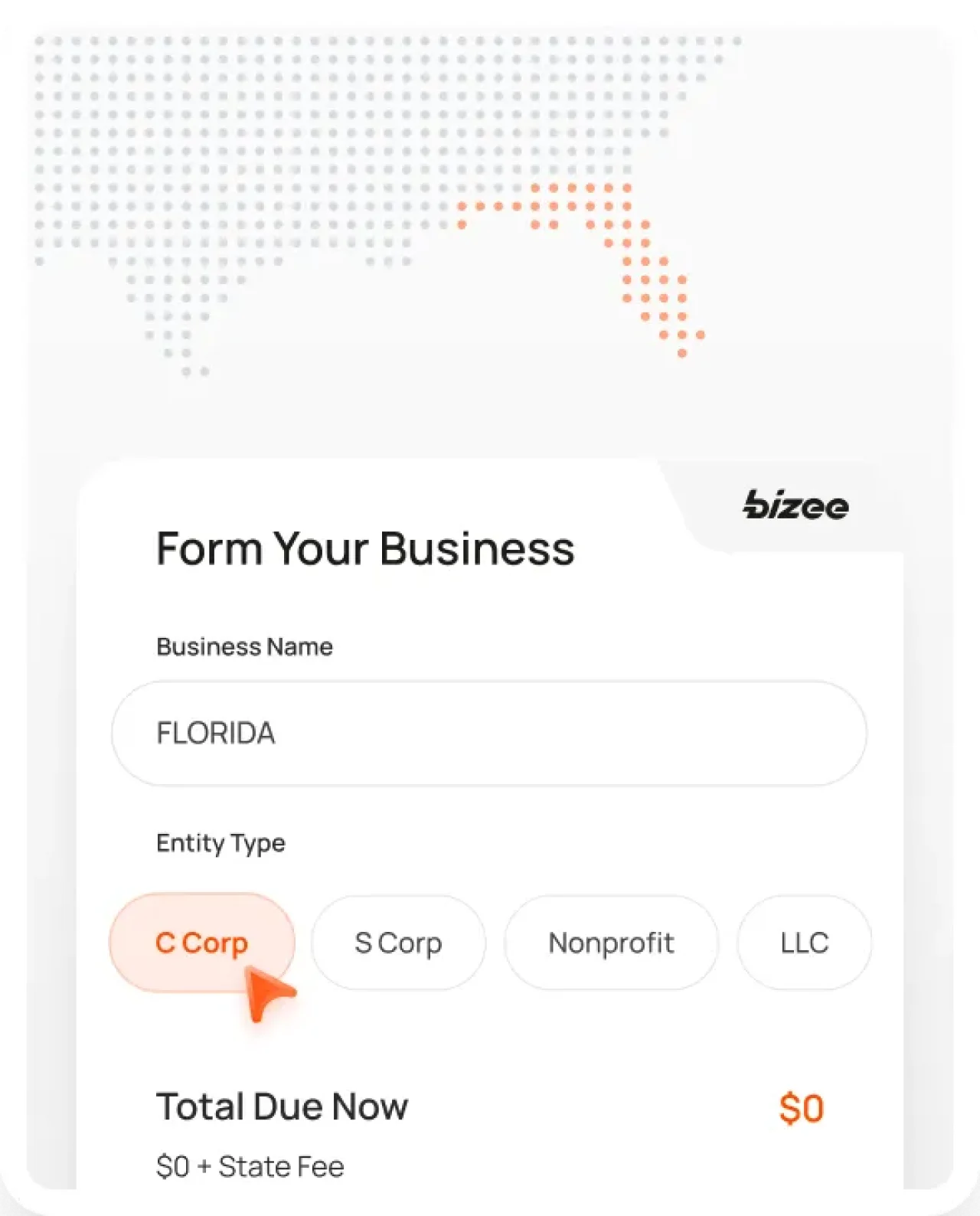Select the S Corp entity type
Image resolution: width=980 pixels, height=1216 pixels.
tap(398, 943)
